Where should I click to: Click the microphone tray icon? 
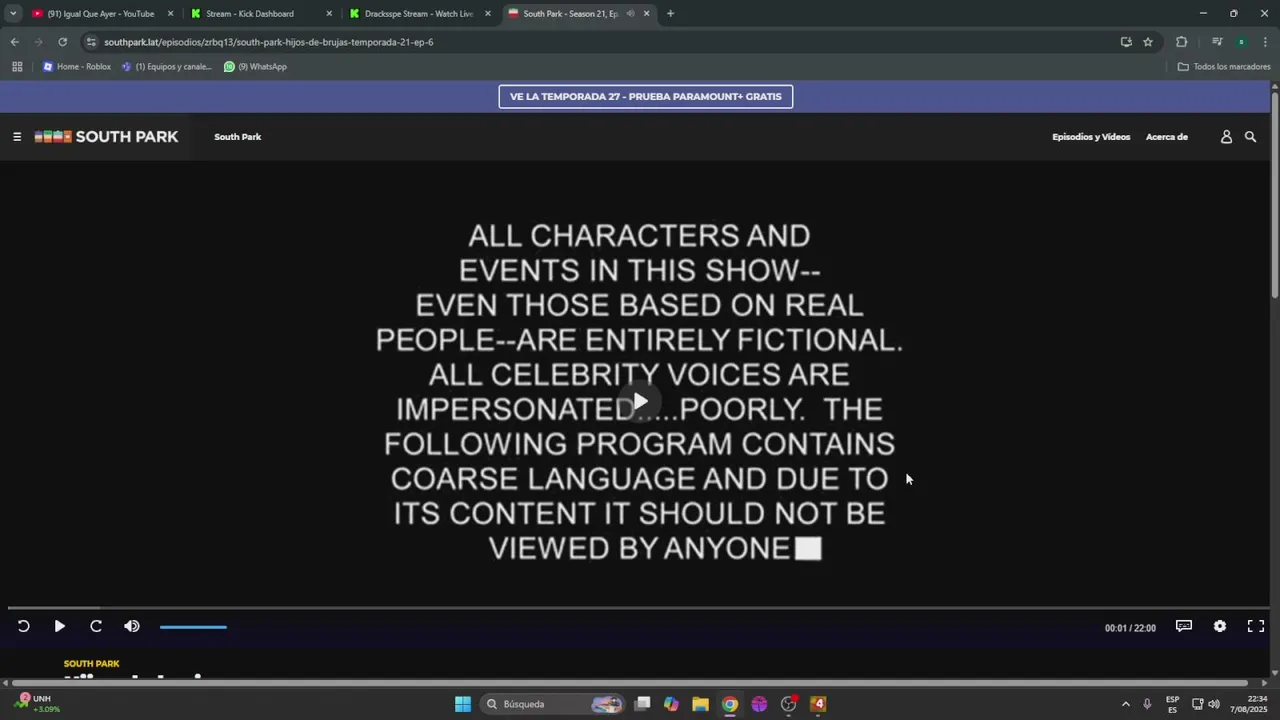click(x=1147, y=704)
